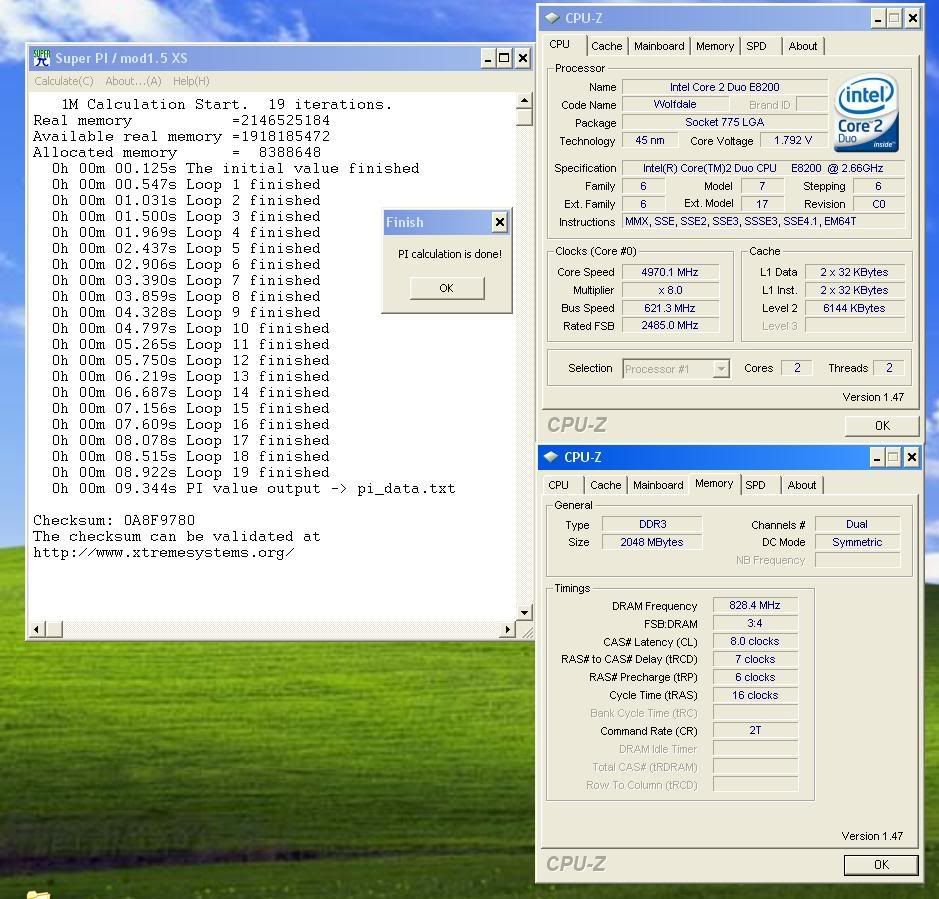The image size is (939, 899).
Task: Close the top CPU-Z window
Action: pos(912,19)
